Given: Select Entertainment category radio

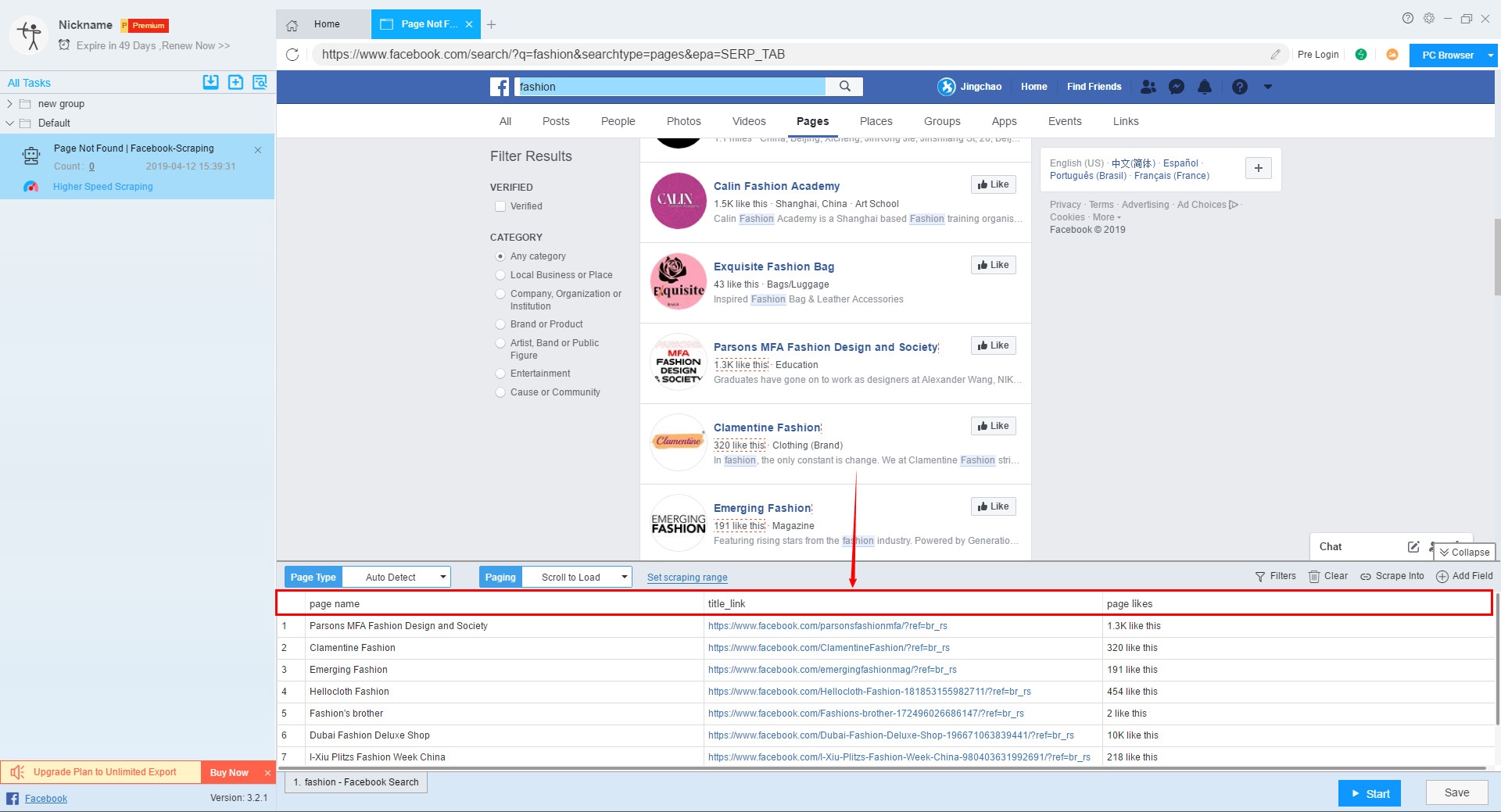Looking at the screenshot, I should pyautogui.click(x=500, y=374).
